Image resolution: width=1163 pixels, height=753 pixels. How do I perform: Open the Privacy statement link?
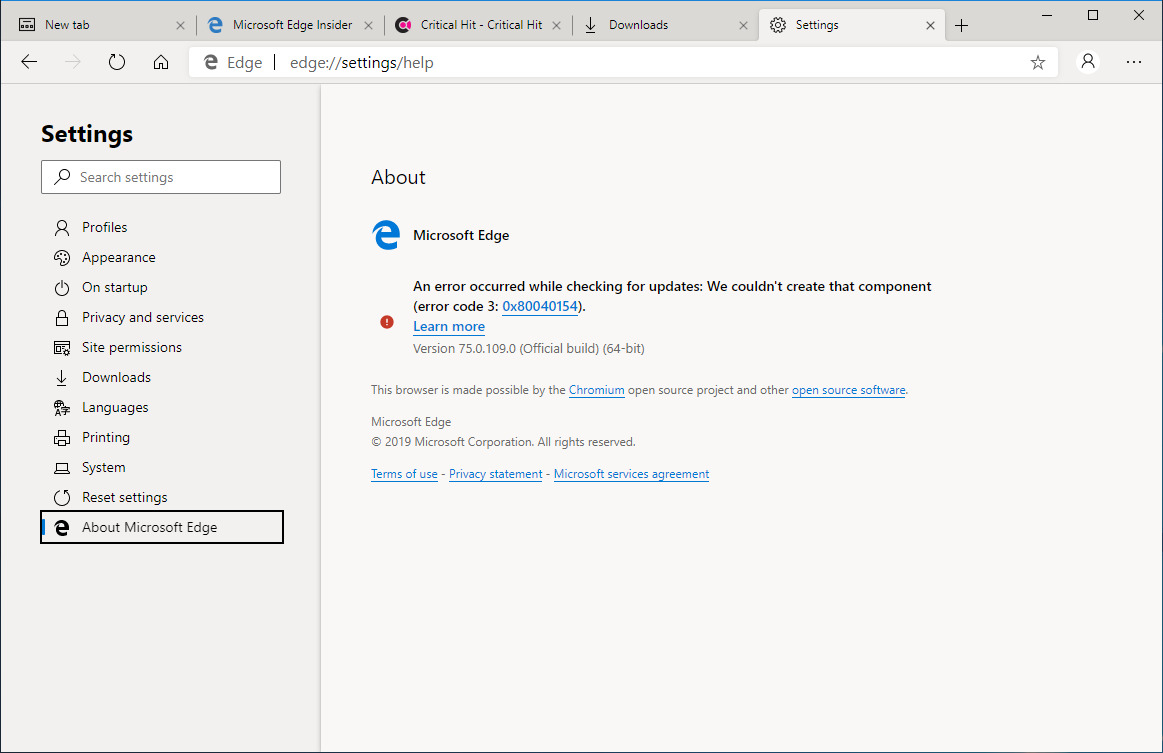coord(495,474)
